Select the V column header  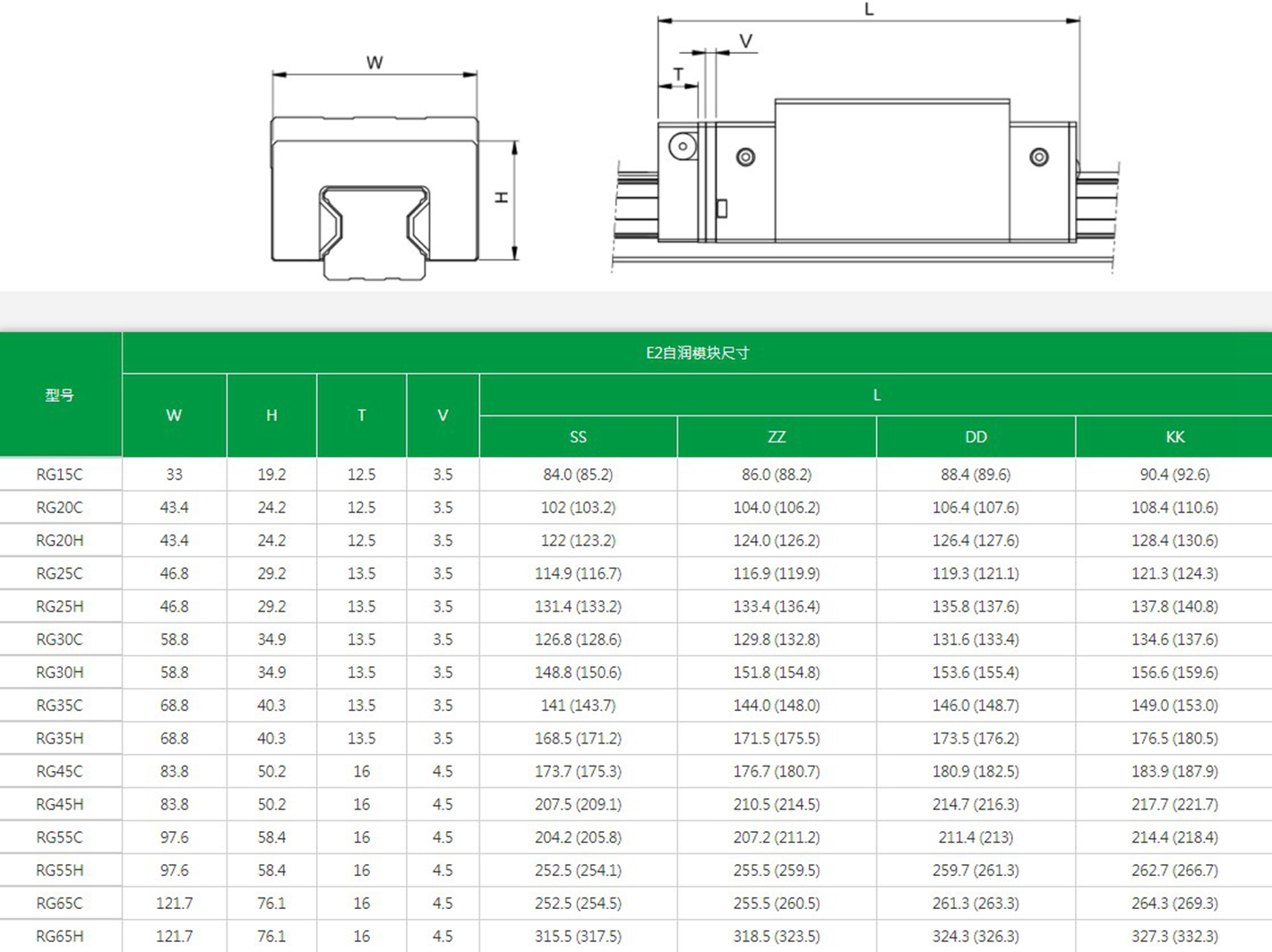click(x=443, y=416)
